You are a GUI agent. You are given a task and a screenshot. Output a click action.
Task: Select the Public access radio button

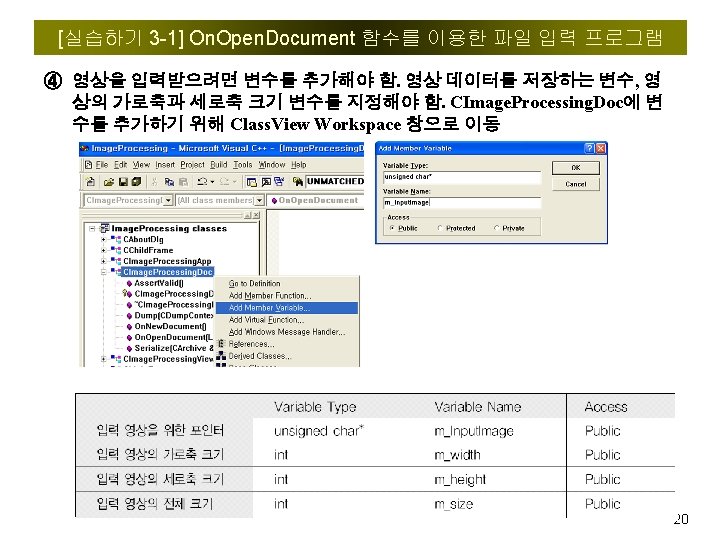(392, 228)
